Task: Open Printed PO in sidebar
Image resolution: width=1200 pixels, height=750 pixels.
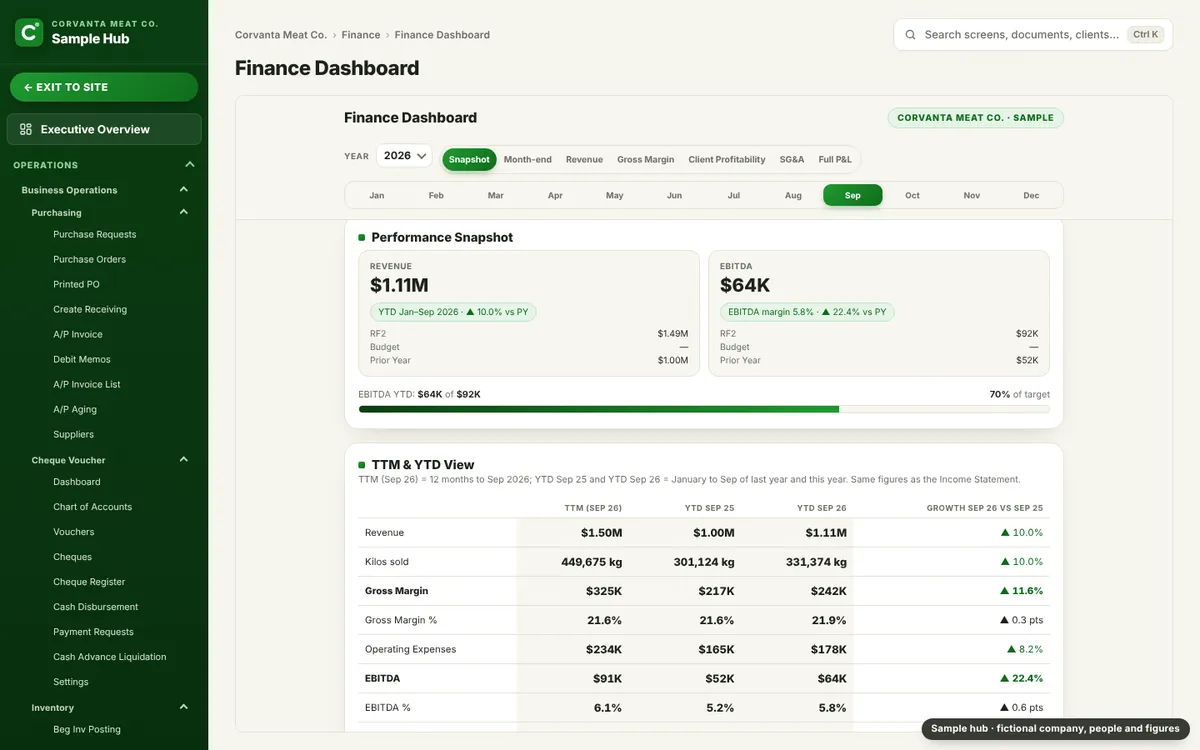Action: tap(76, 284)
